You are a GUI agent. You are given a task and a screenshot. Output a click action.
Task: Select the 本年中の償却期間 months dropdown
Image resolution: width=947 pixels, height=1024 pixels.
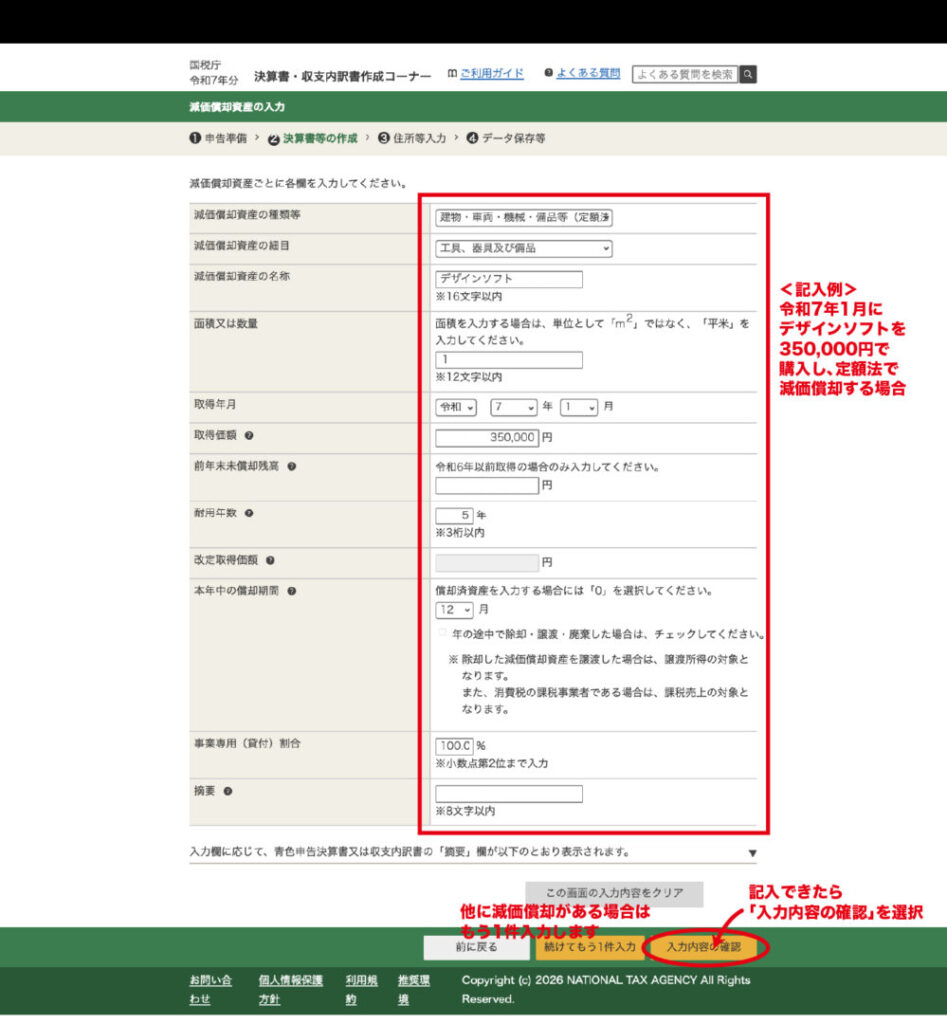click(x=454, y=609)
